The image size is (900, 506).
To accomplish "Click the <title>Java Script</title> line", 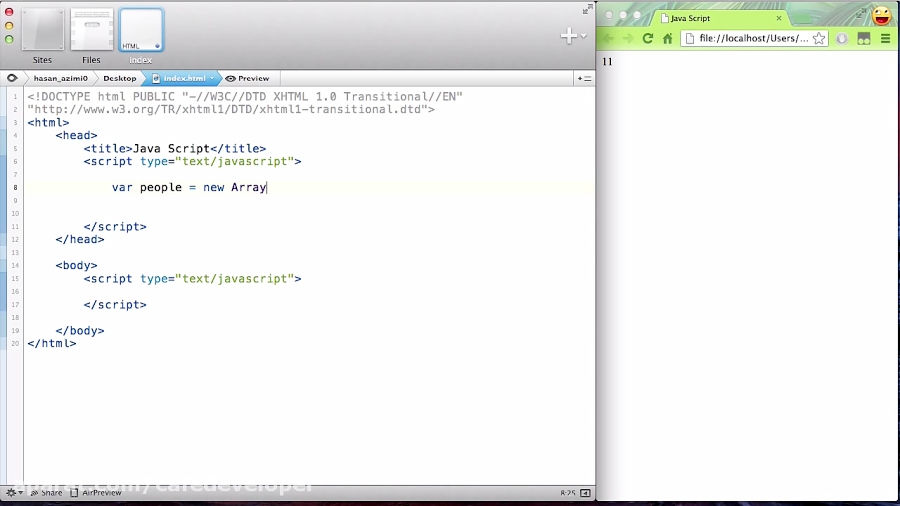I will pyautogui.click(x=174, y=149).
